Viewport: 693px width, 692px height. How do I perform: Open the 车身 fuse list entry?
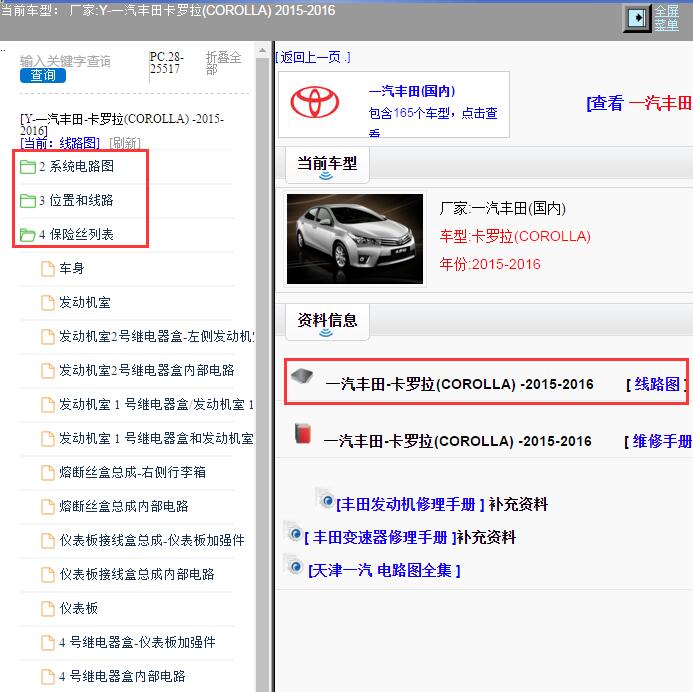[x=72, y=269]
